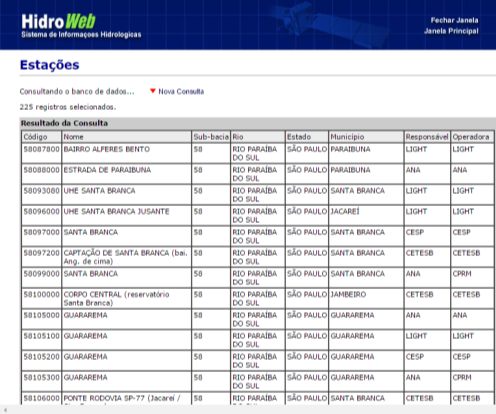Select BAIRRO ALFERES BENTO station name
Screen dimensions: 496x414
coord(107,149)
